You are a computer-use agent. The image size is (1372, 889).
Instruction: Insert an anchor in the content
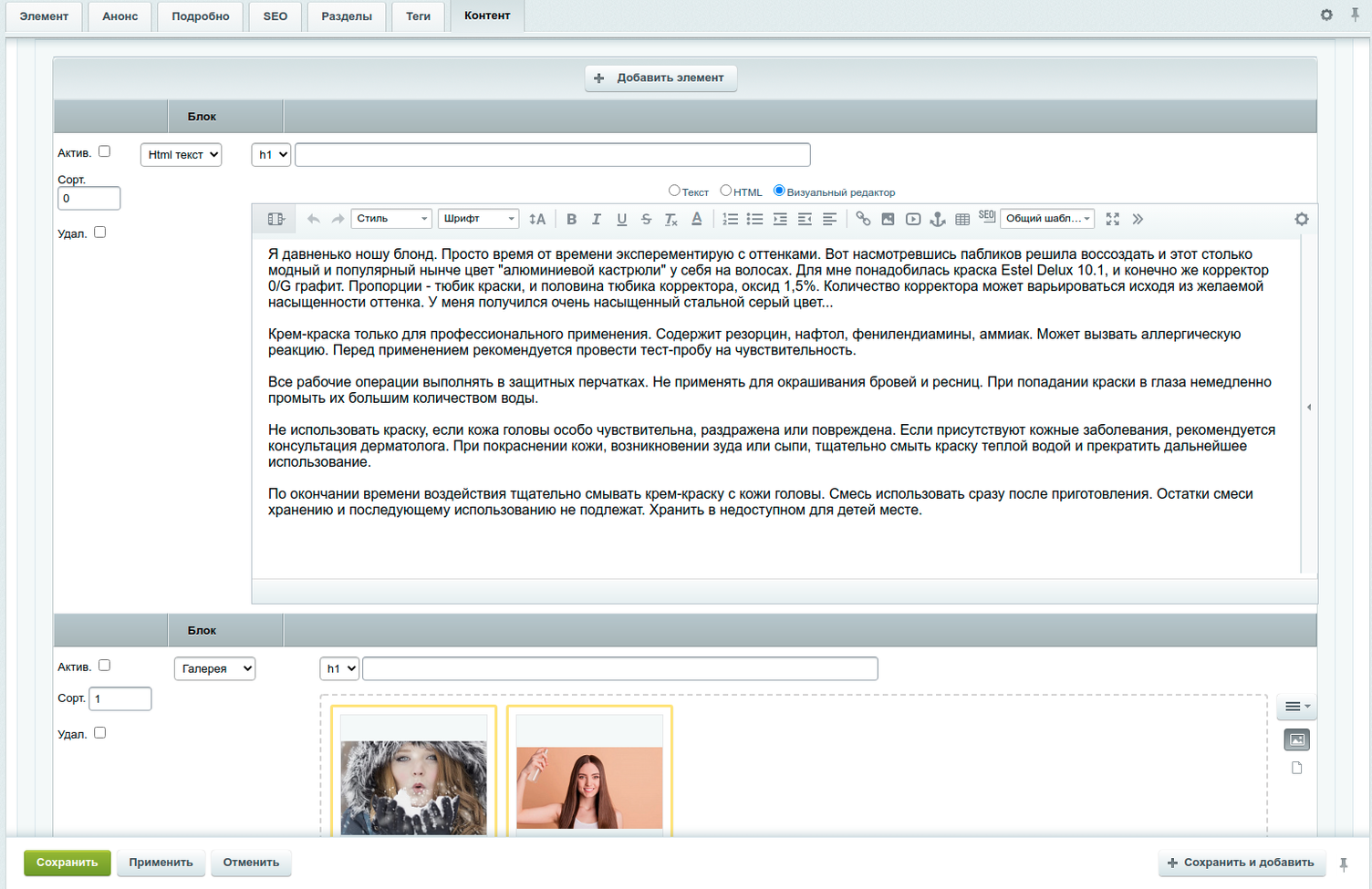coord(937,218)
